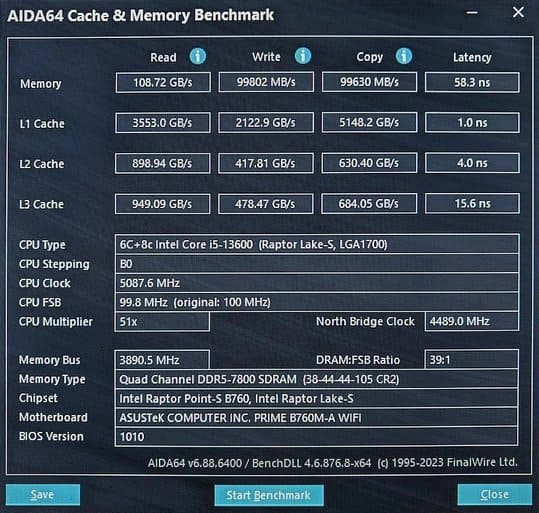Click DRAM:FSB Ratio value 39:1
This screenshot has width=539, height=513.
pyautogui.click(x=472, y=360)
